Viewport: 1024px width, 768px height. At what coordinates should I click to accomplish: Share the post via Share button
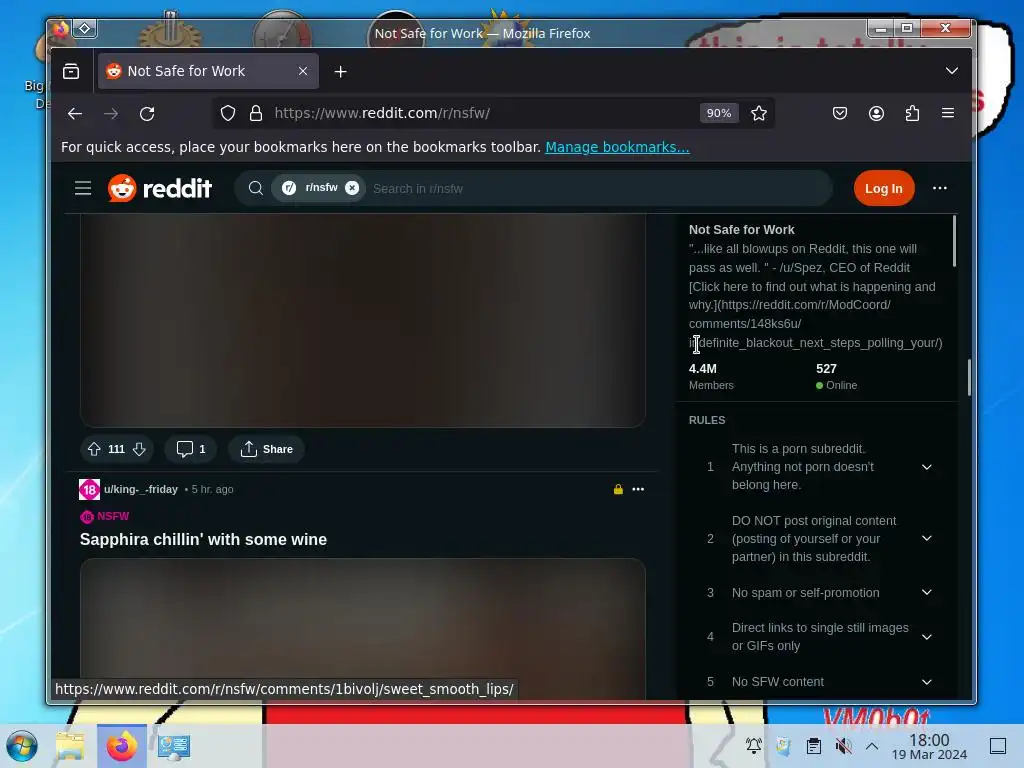click(266, 449)
